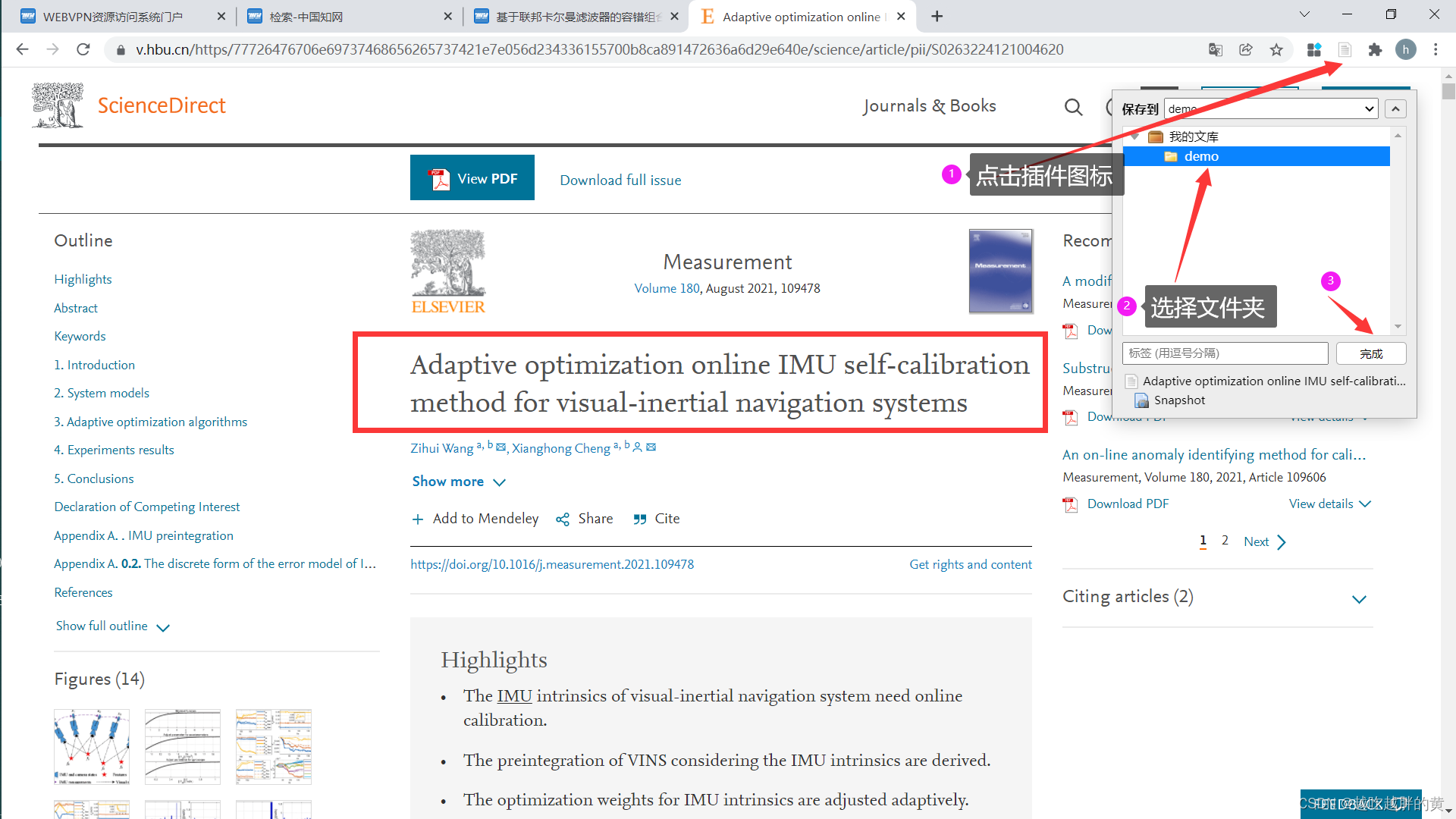Select the demo folder in library tree

click(x=1201, y=156)
